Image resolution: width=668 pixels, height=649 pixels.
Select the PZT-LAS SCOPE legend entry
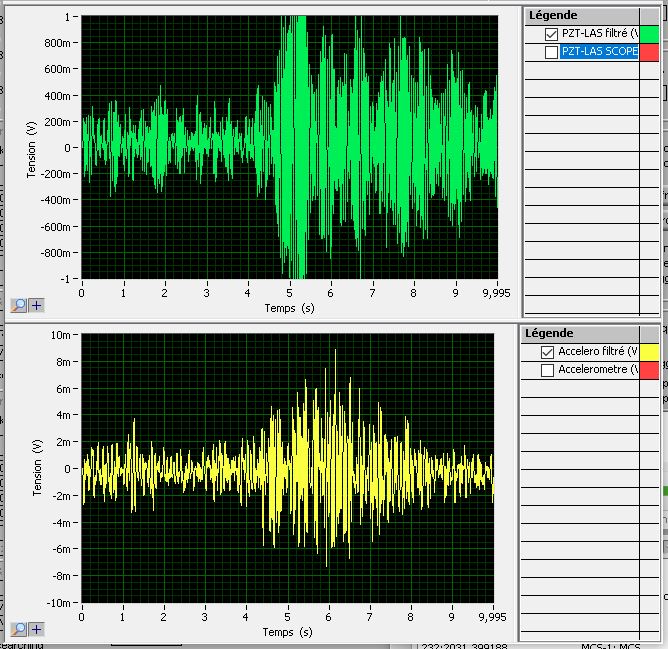pos(599,52)
